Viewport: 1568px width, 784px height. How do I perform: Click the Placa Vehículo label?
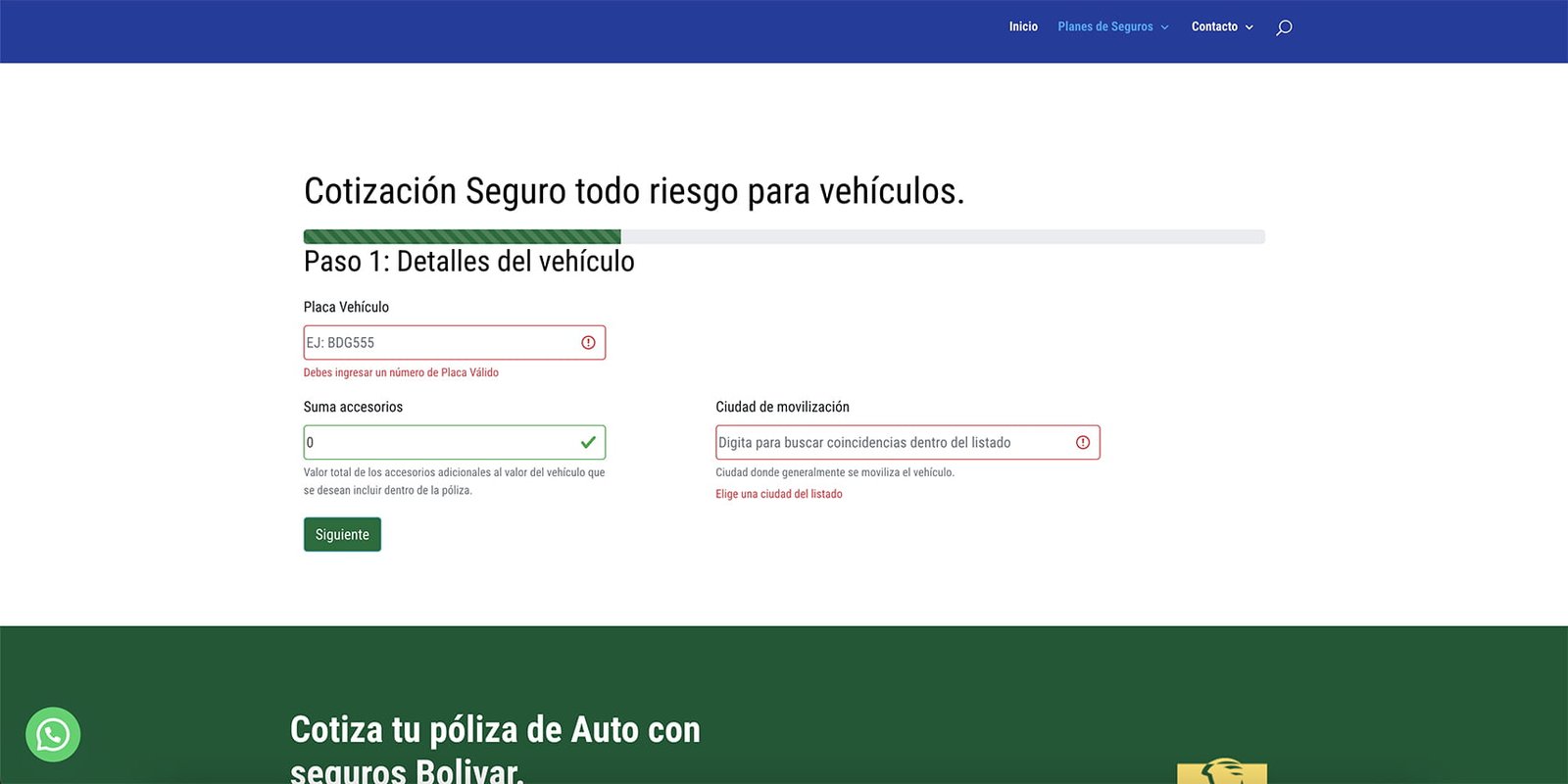(346, 307)
